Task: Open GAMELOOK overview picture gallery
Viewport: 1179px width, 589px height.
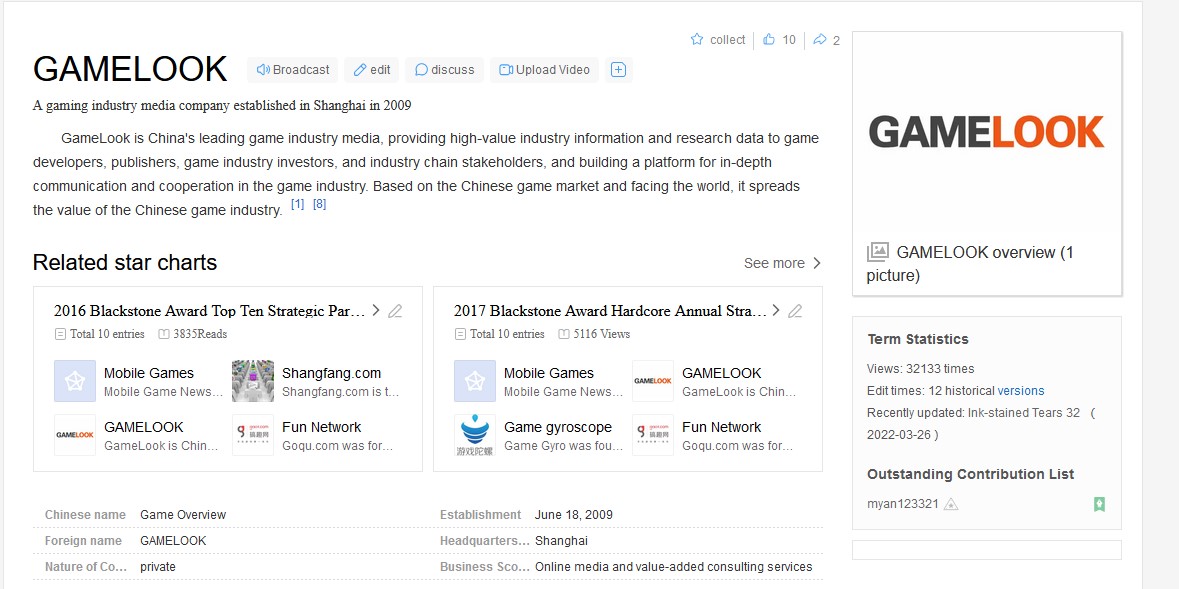Action: click(970, 264)
